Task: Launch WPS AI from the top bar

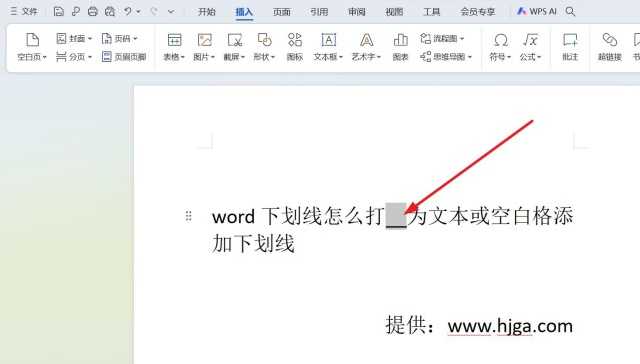Action: 536,11
